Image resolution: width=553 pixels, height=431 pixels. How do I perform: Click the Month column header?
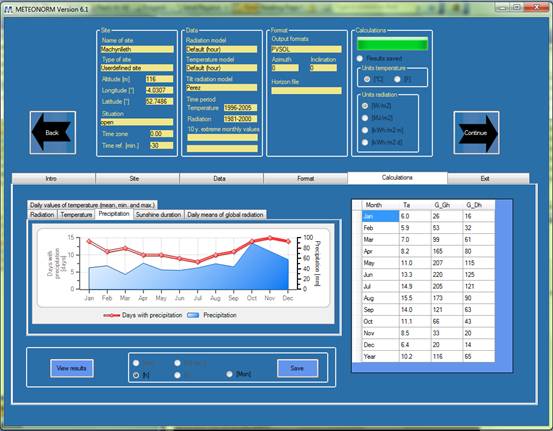381,205
